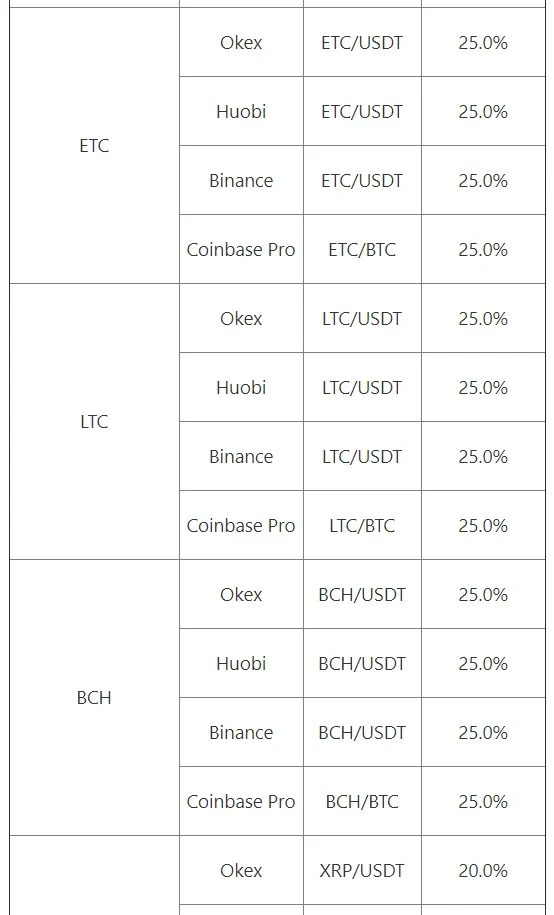
Task: Click Huobi cell in ETC group
Action: (x=241, y=111)
